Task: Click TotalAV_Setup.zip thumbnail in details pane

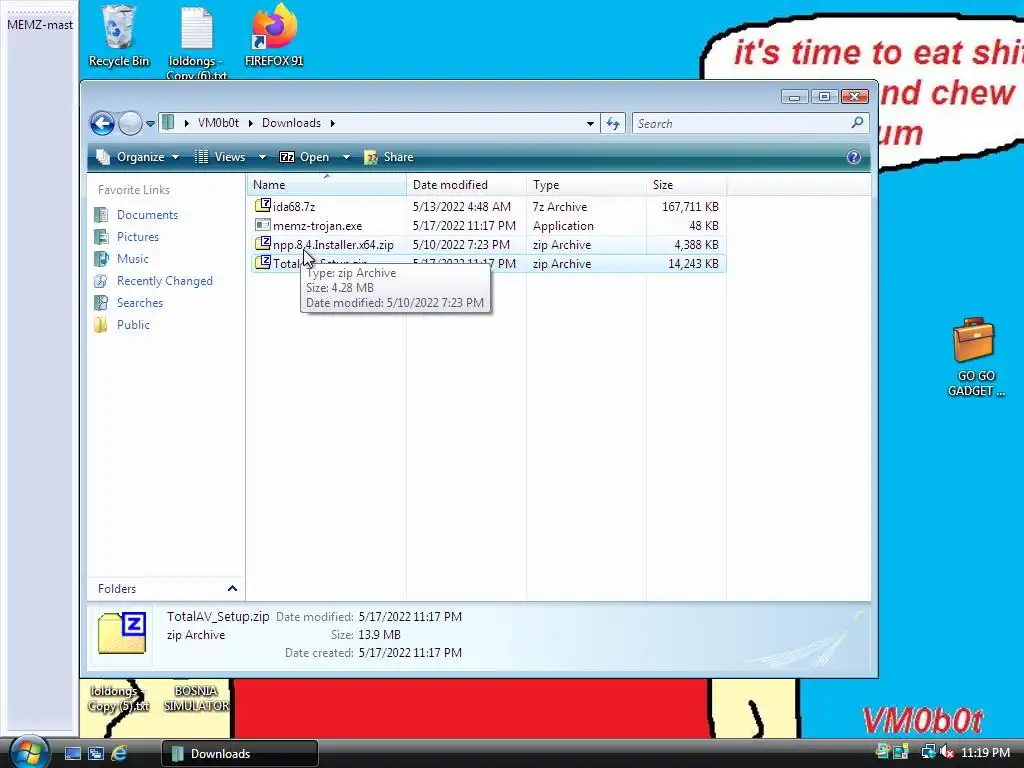Action: coord(122,633)
